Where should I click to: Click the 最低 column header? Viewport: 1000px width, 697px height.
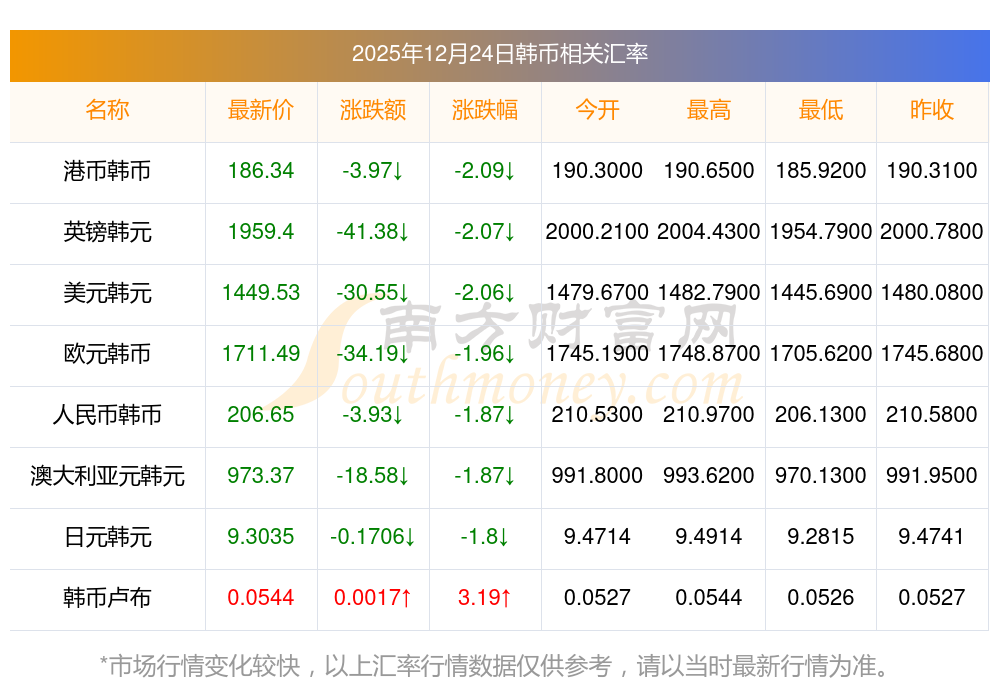821,110
